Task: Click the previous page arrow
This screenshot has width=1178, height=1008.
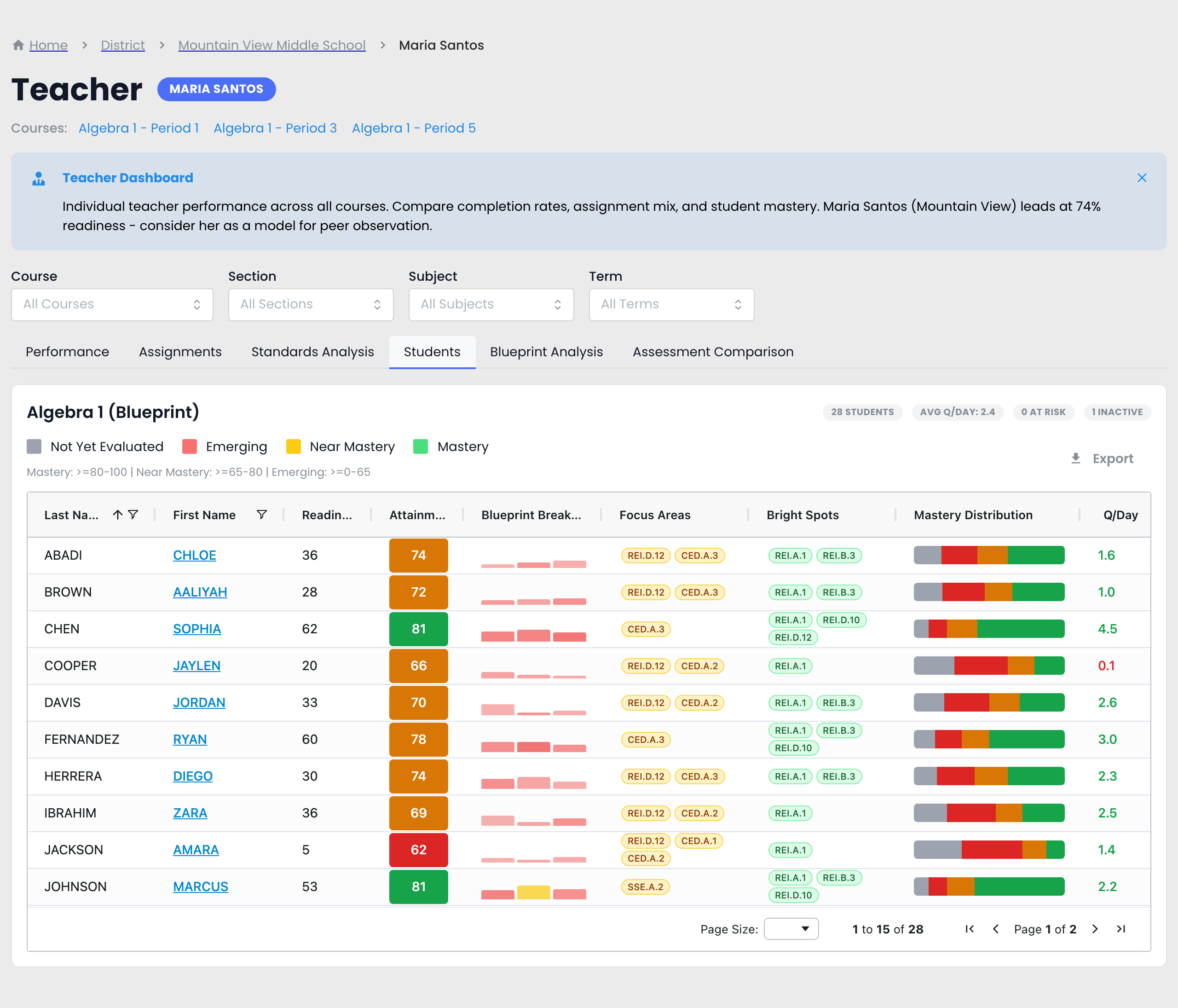Action: 995,929
